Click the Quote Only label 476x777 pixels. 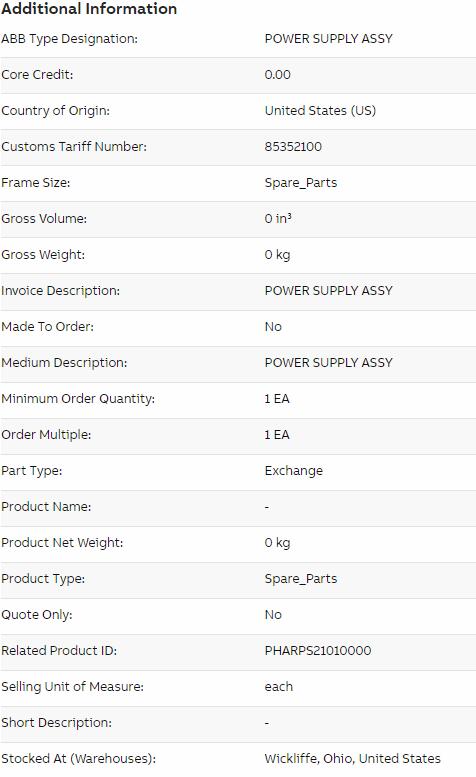[37, 615]
